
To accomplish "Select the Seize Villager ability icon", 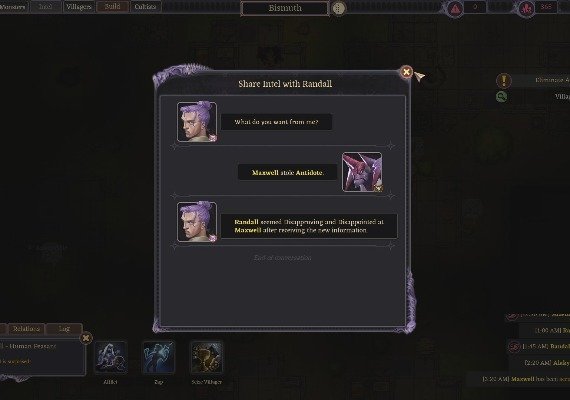I will coord(206,357).
